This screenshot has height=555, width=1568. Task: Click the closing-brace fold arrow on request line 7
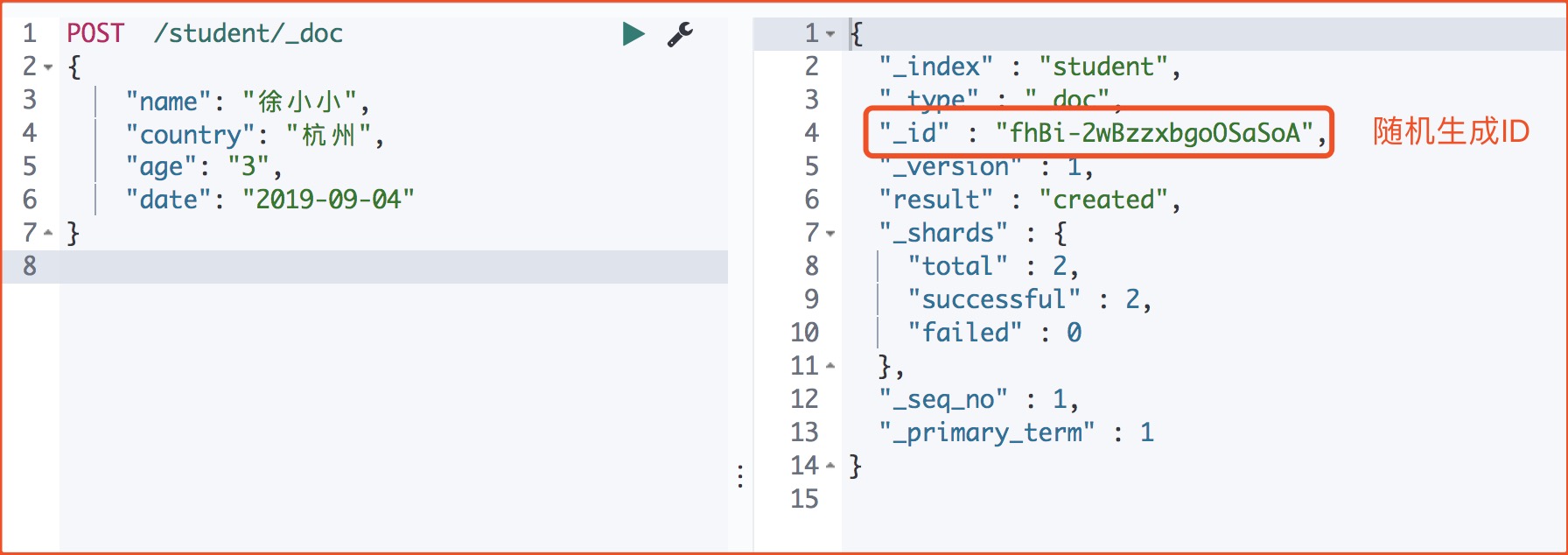(48, 234)
